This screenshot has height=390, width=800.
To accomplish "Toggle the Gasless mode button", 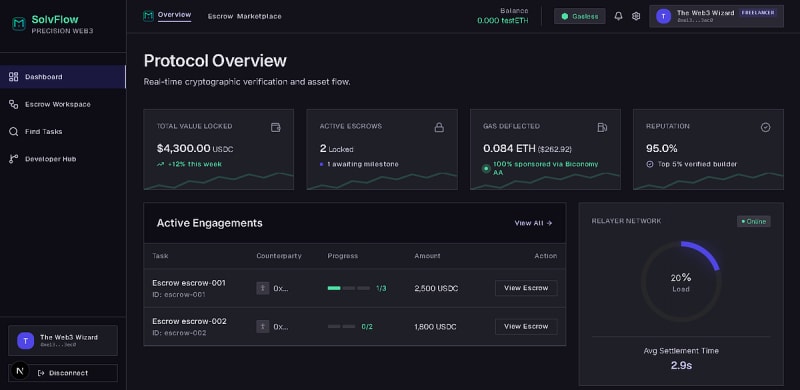I will coord(580,16).
